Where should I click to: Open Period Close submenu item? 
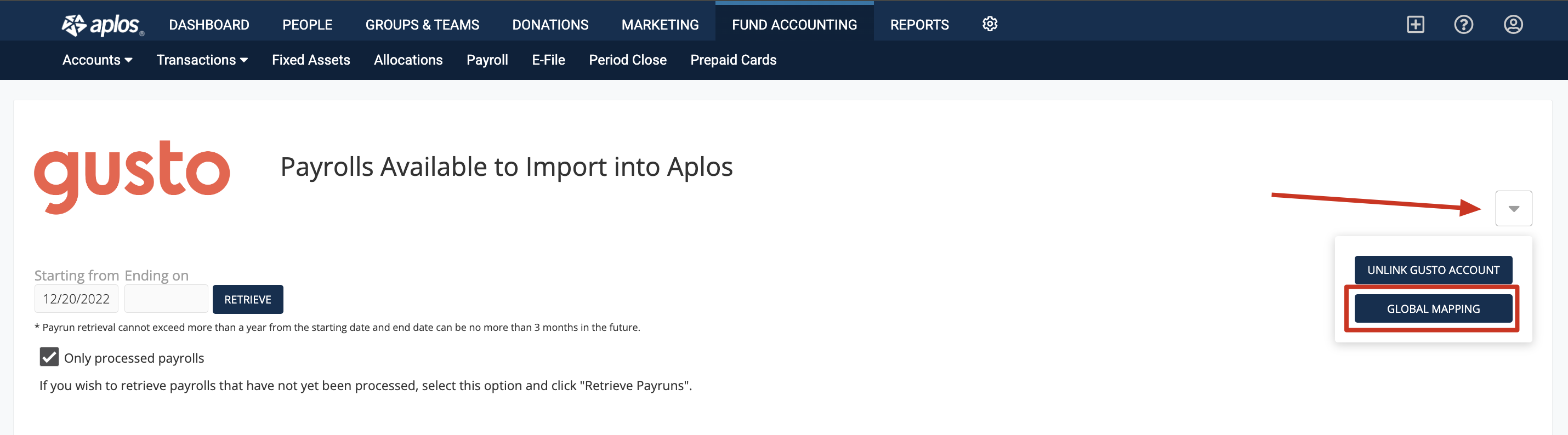627,60
